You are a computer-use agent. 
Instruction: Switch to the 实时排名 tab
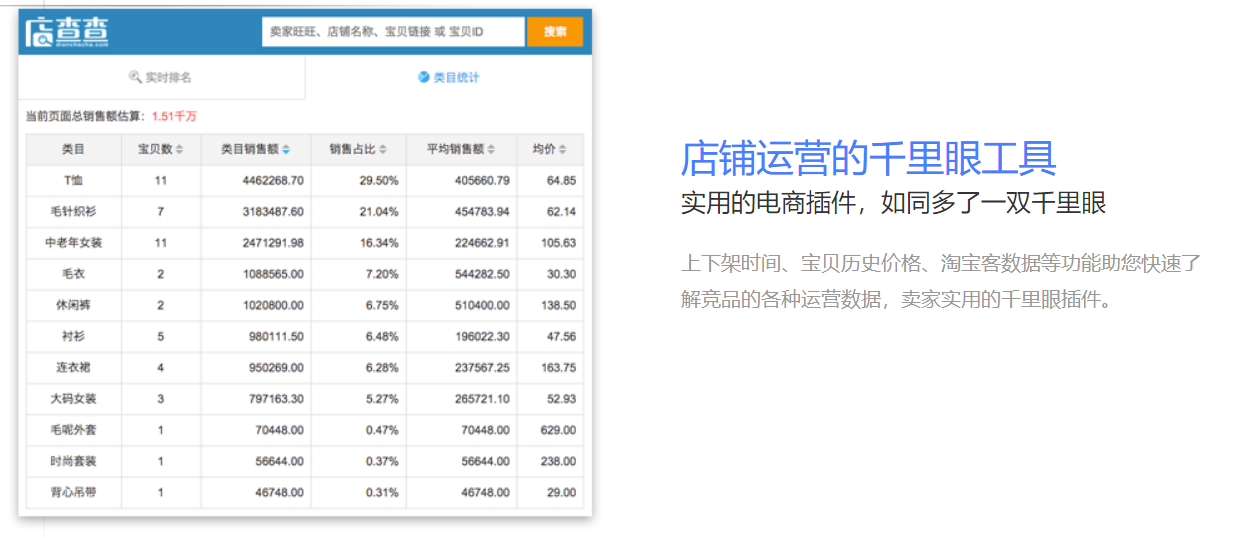(161, 77)
